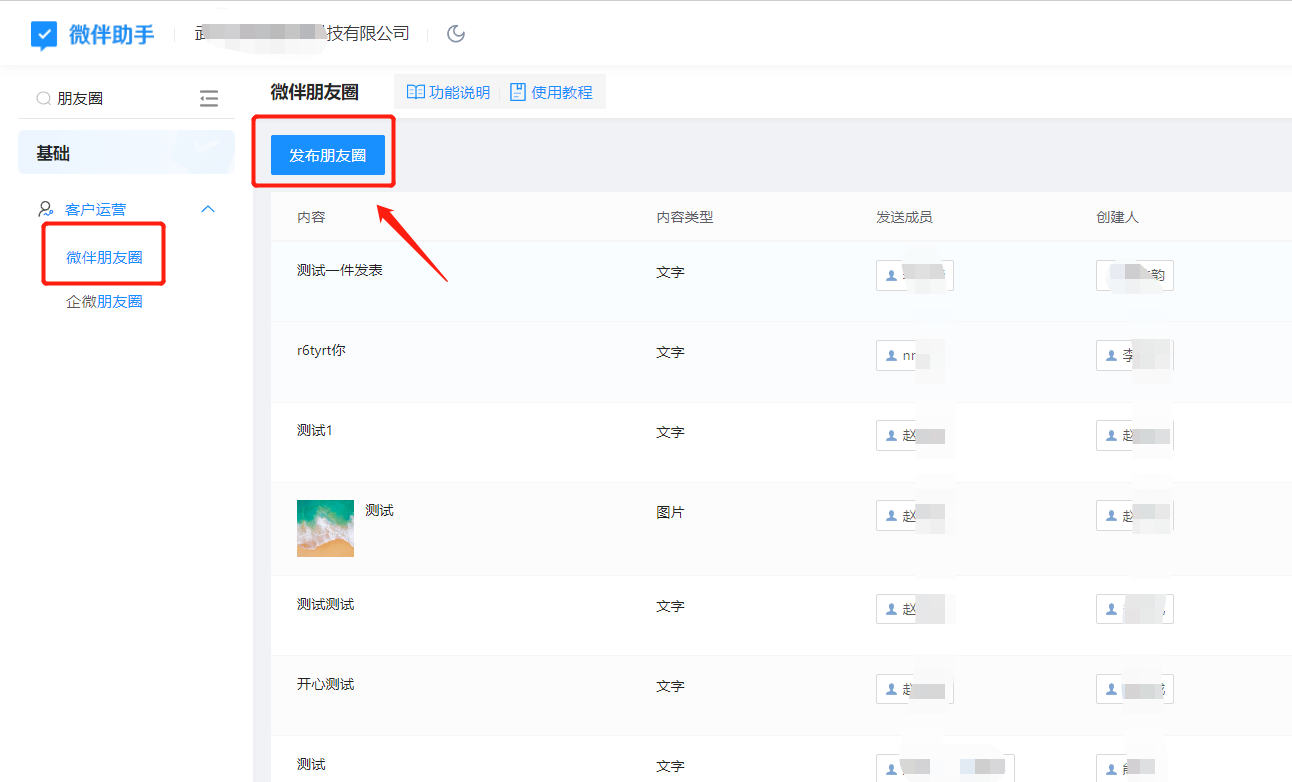Click the 客户运营 person icon
The height and width of the screenshot is (782, 1292).
pyautogui.click(x=46, y=209)
